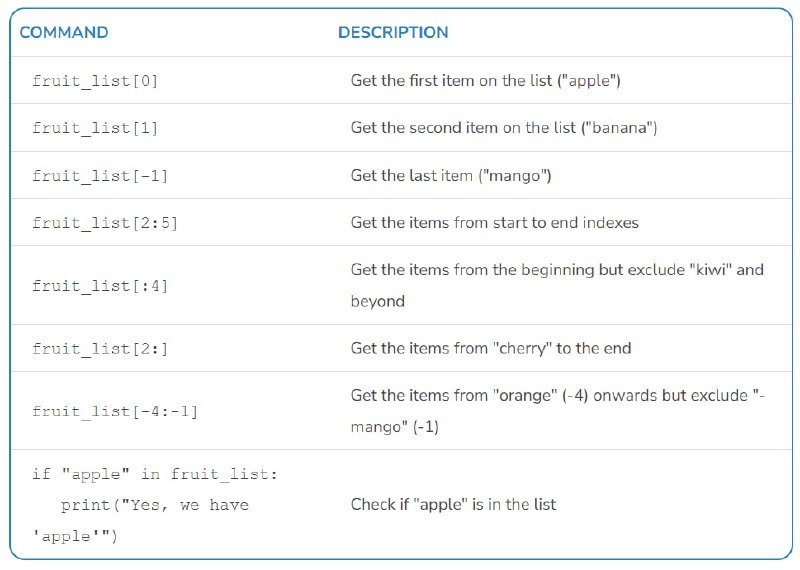This screenshot has width=800, height=570.
Task: Click the if "apple" in fruit_list code line
Action: point(155,475)
